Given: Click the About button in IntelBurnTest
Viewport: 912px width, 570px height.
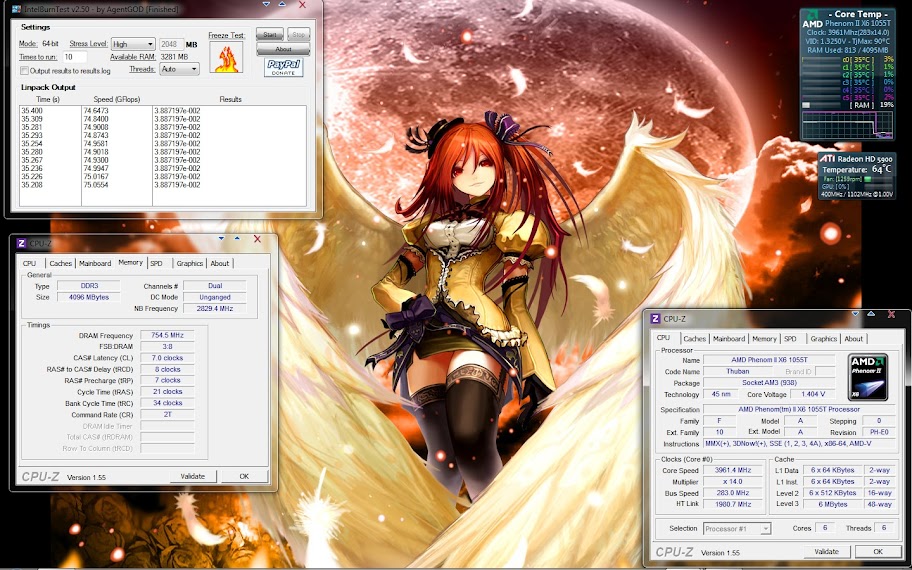Looking at the screenshot, I should [x=283, y=49].
